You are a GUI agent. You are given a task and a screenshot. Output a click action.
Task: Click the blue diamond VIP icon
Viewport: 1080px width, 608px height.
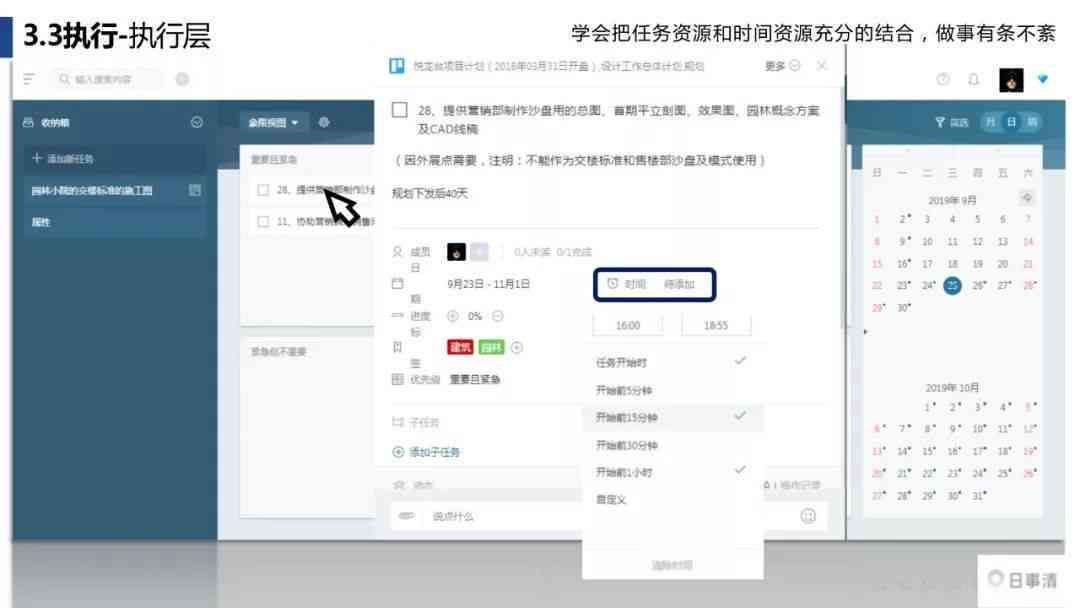[x=1043, y=79]
